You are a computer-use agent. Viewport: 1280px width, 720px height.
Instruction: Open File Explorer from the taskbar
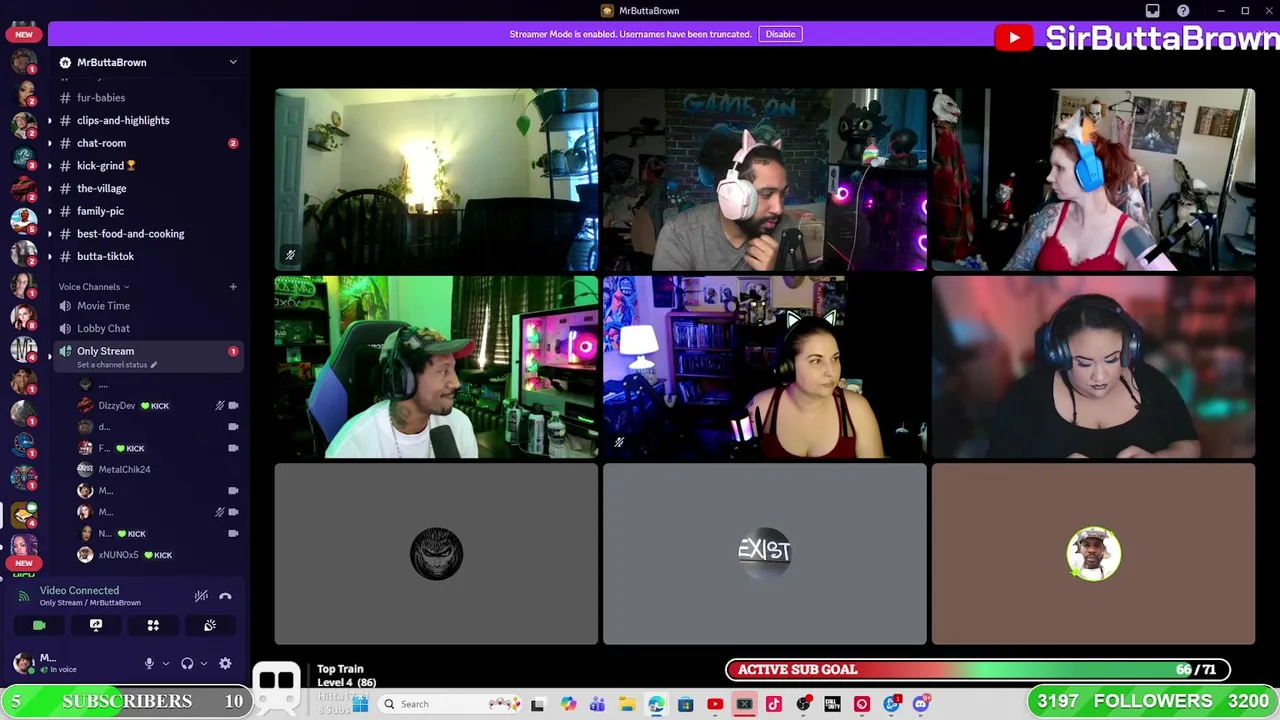coord(627,704)
